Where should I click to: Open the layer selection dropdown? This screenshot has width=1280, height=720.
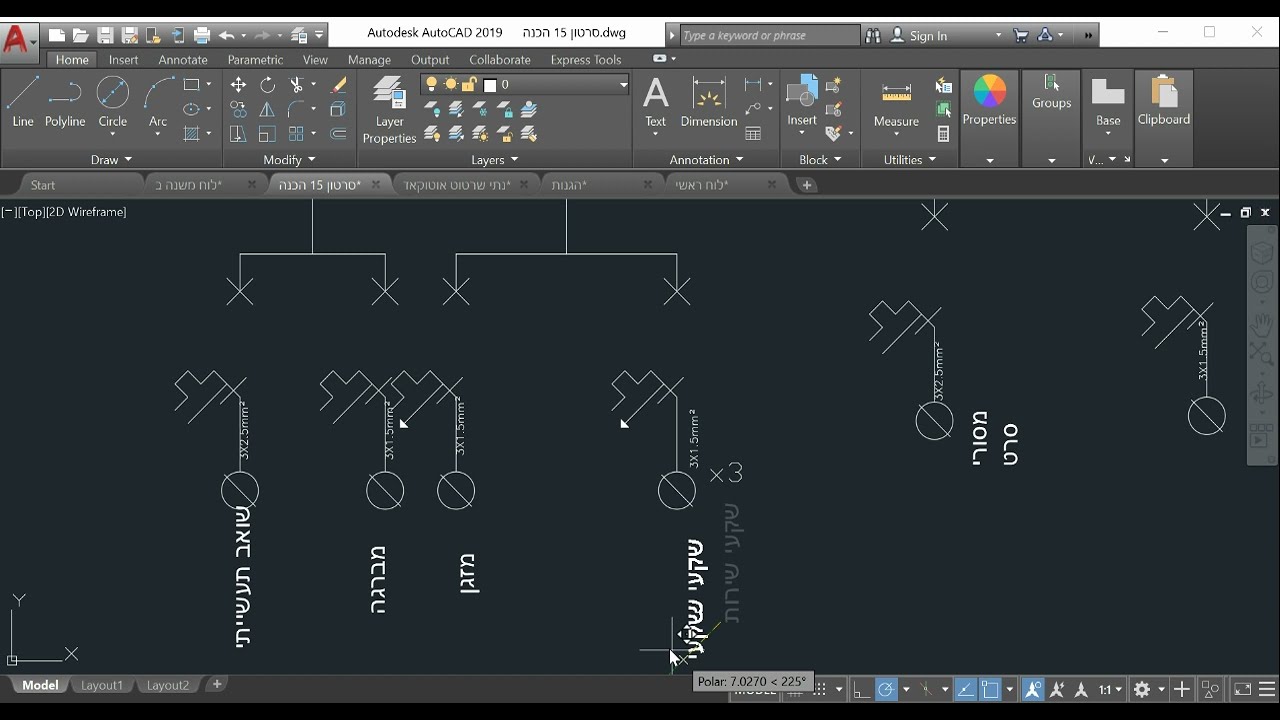(x=623, y=85)
